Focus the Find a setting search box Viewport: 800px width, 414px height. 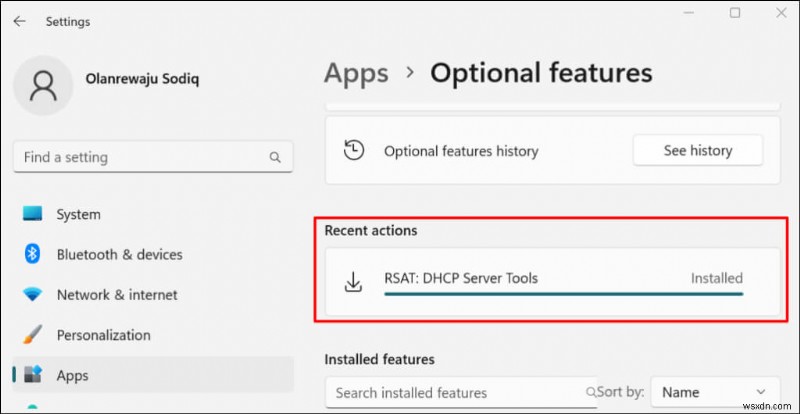pos(153,157)
